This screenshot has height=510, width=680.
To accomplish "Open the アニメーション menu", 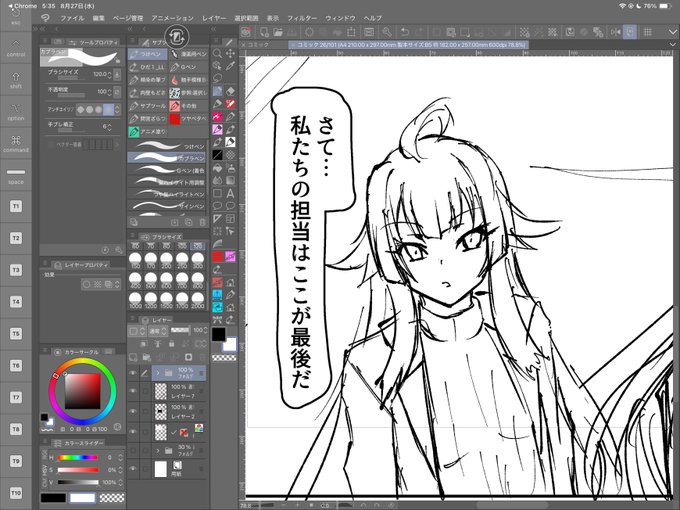I will click(172, 18).
